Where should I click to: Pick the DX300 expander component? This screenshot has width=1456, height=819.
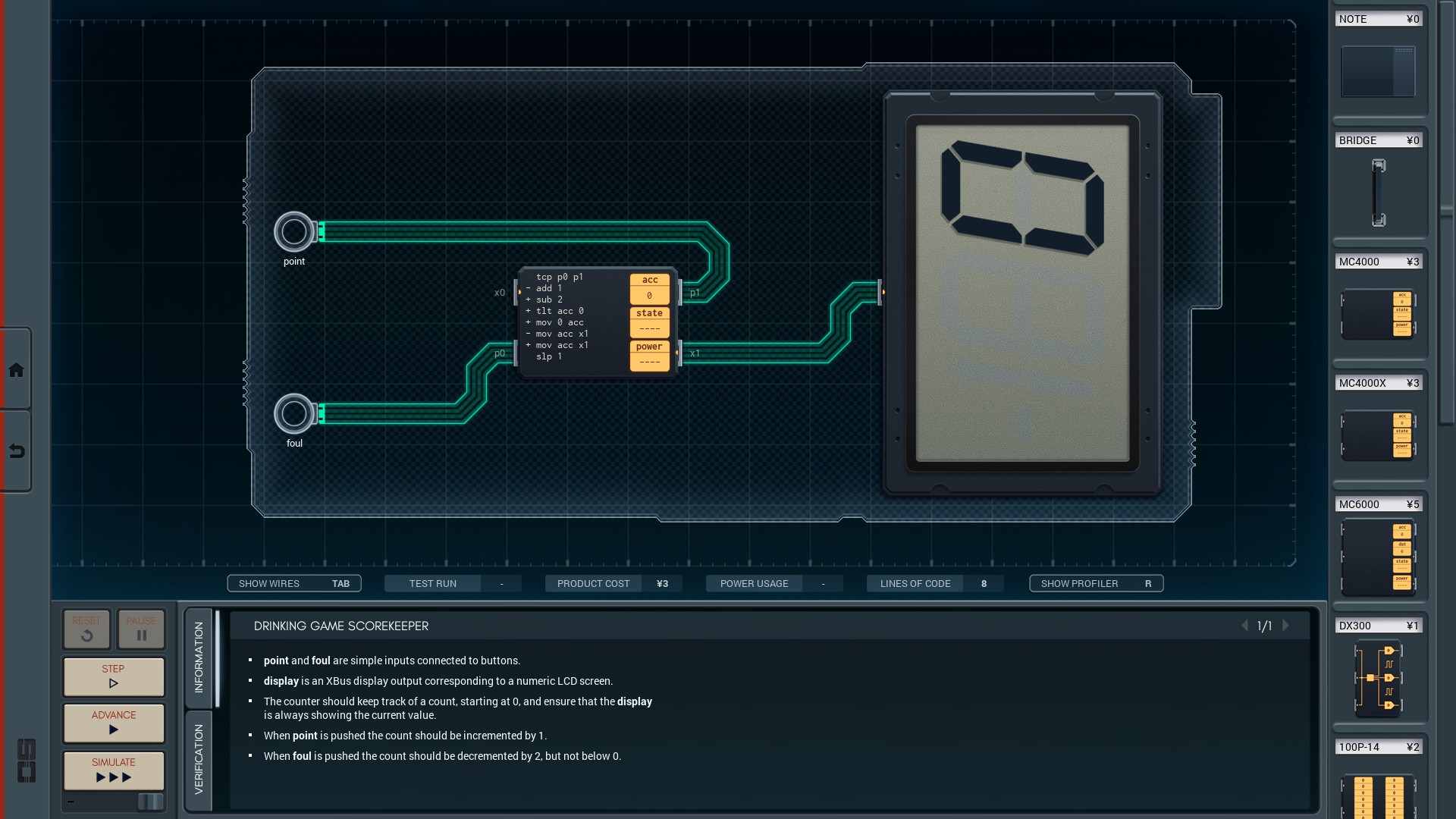1377,678
